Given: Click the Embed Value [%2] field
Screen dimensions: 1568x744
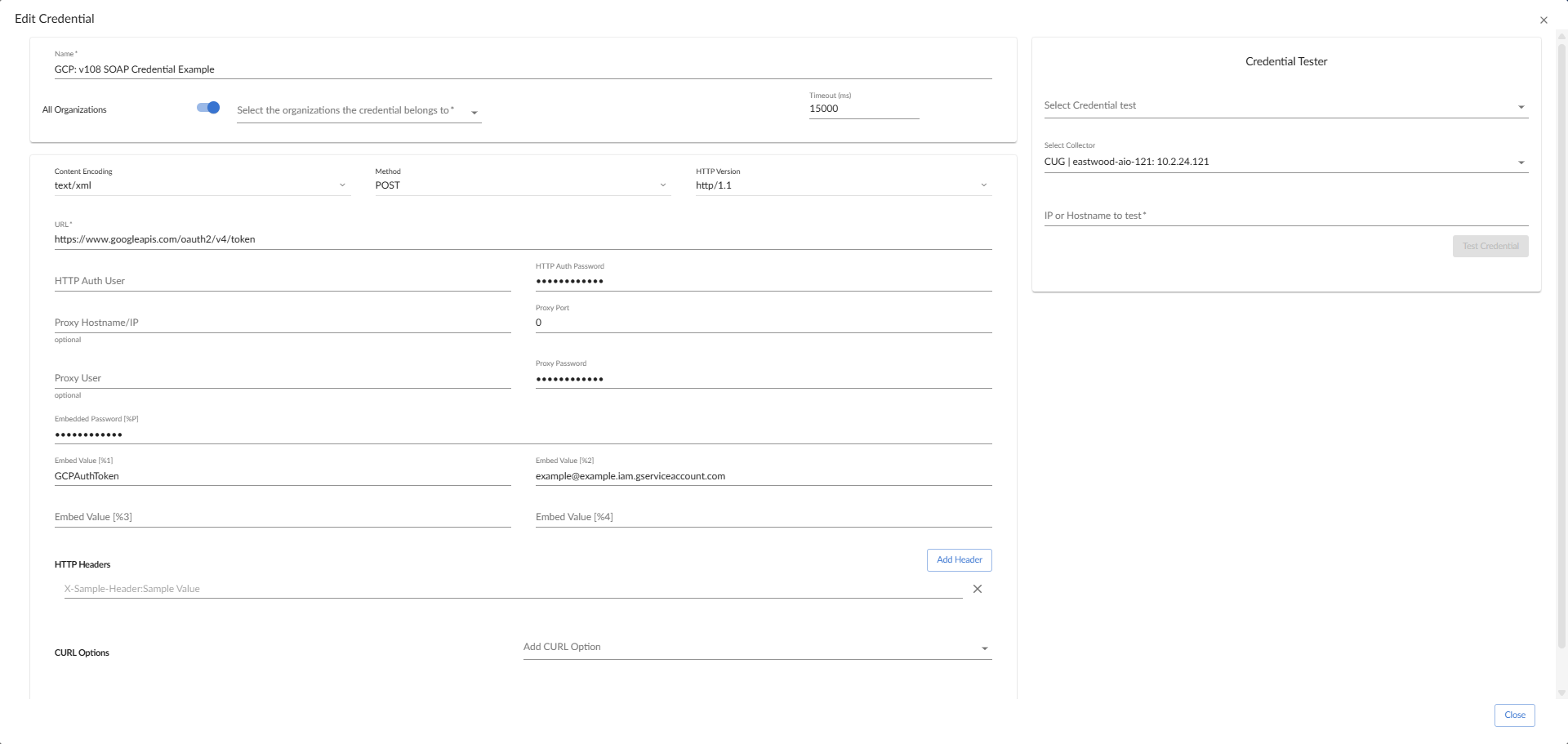Looking at the screenshot, I should (763, 476).
